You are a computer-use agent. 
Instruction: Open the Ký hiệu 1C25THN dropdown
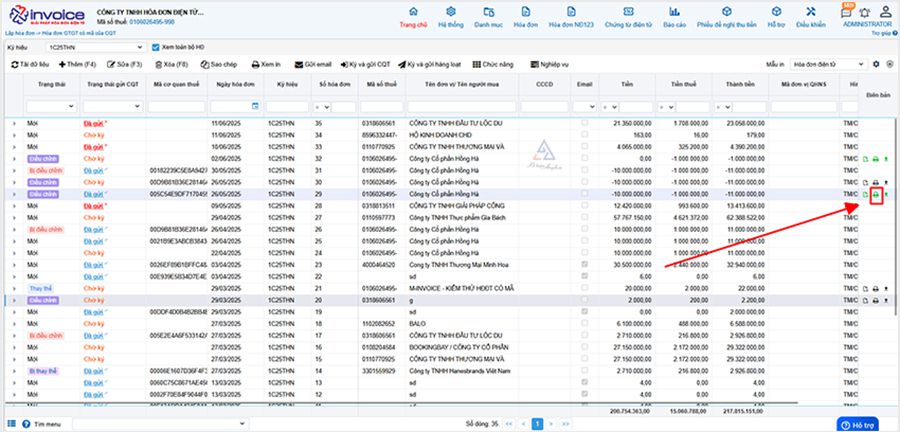tap(96, 47)
